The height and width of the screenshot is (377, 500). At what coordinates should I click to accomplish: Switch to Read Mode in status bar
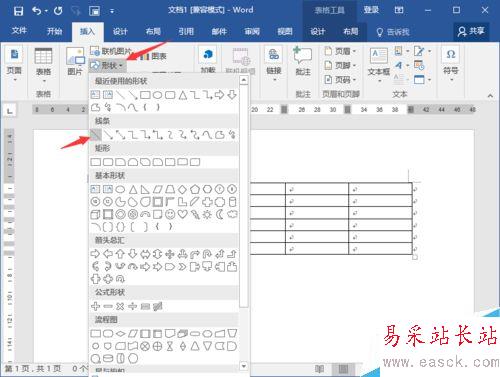tap(319, 369)
